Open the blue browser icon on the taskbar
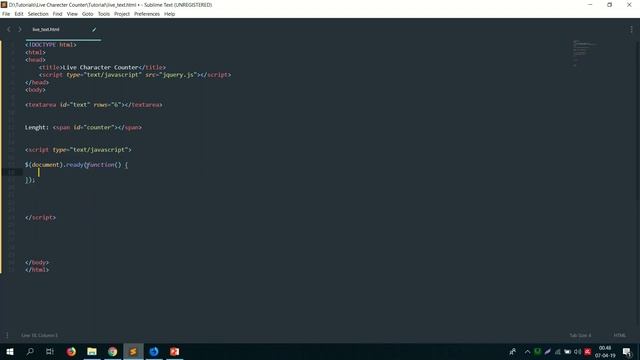 tap(154, 351)
